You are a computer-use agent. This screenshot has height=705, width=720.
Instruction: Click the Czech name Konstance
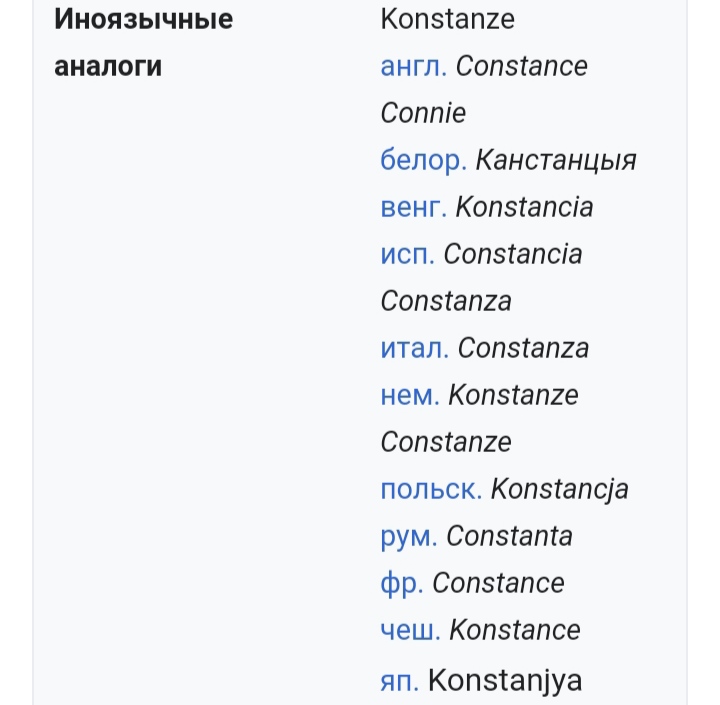[x=514, y=631]
